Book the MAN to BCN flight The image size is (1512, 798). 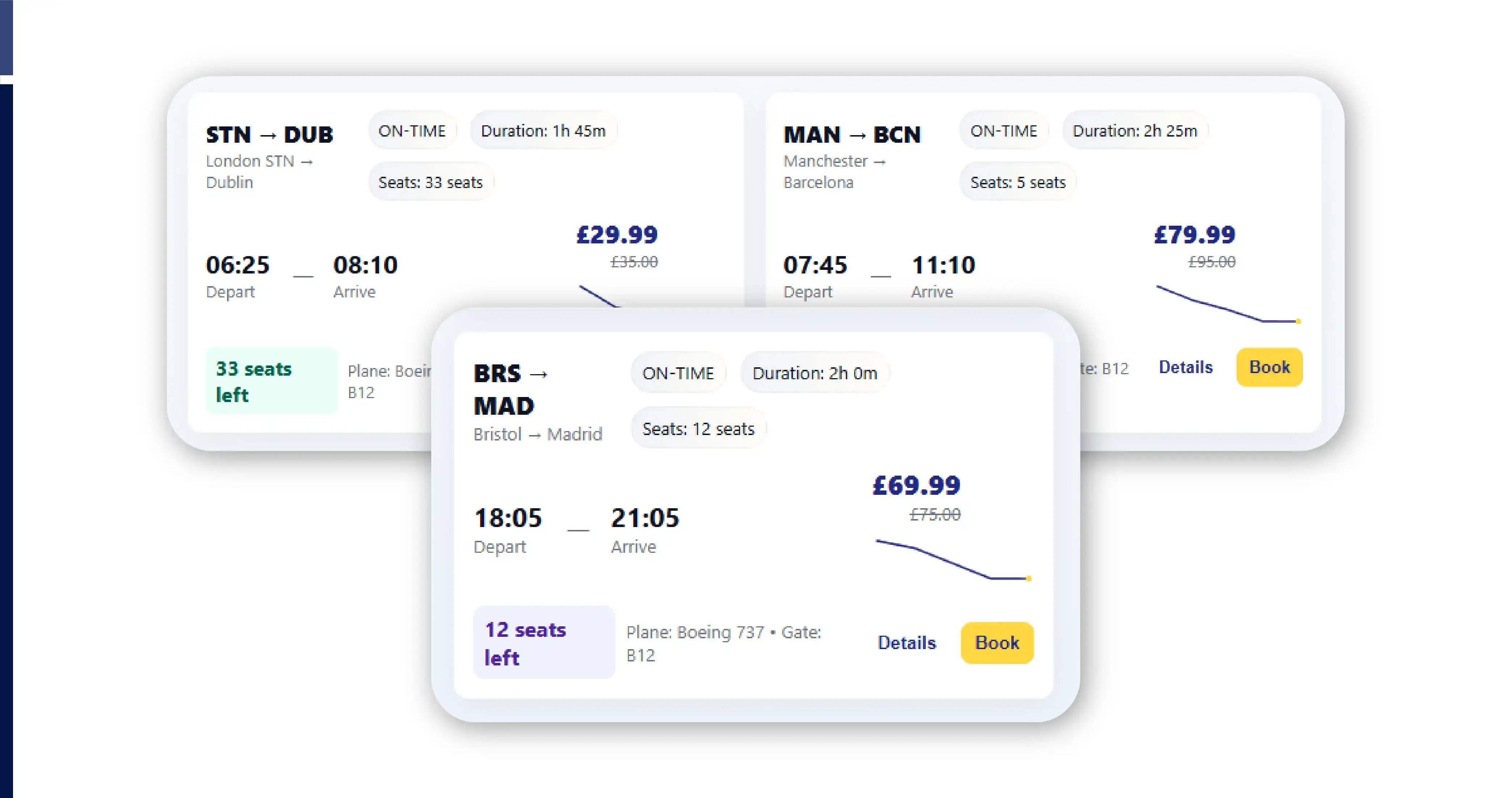click(x=1269, y=367)
